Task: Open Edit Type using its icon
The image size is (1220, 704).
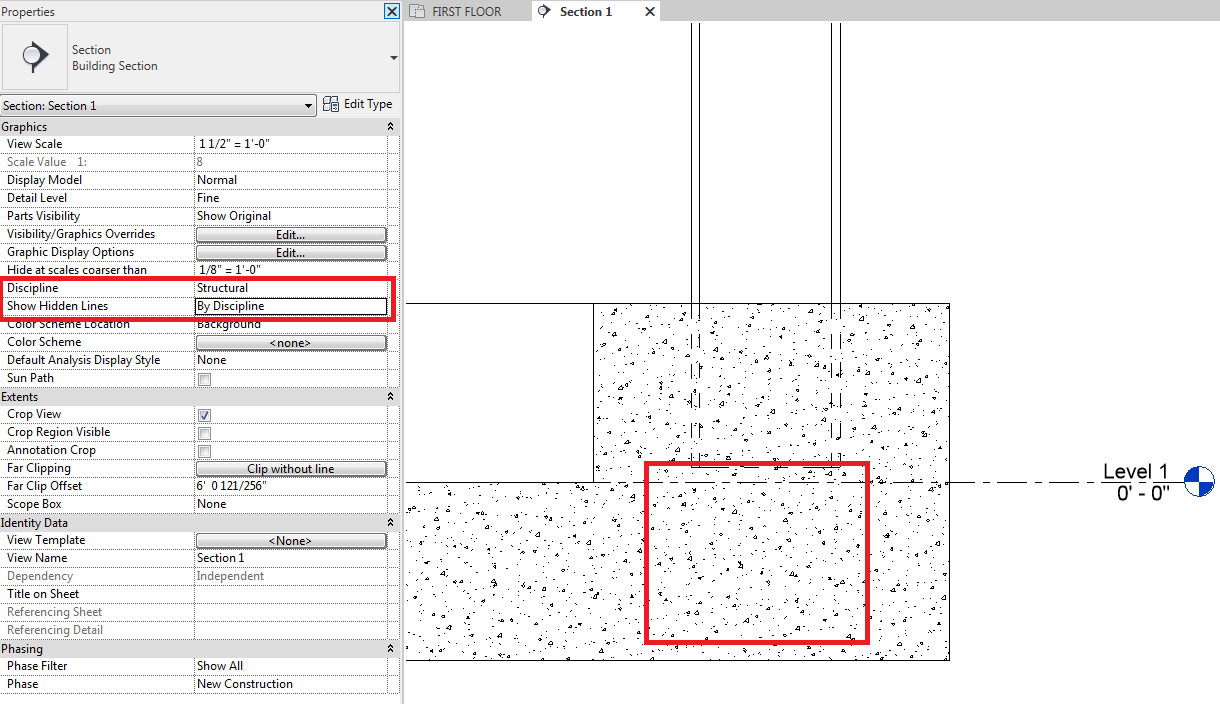Action: pyautogui.click(x=330, y=103)
